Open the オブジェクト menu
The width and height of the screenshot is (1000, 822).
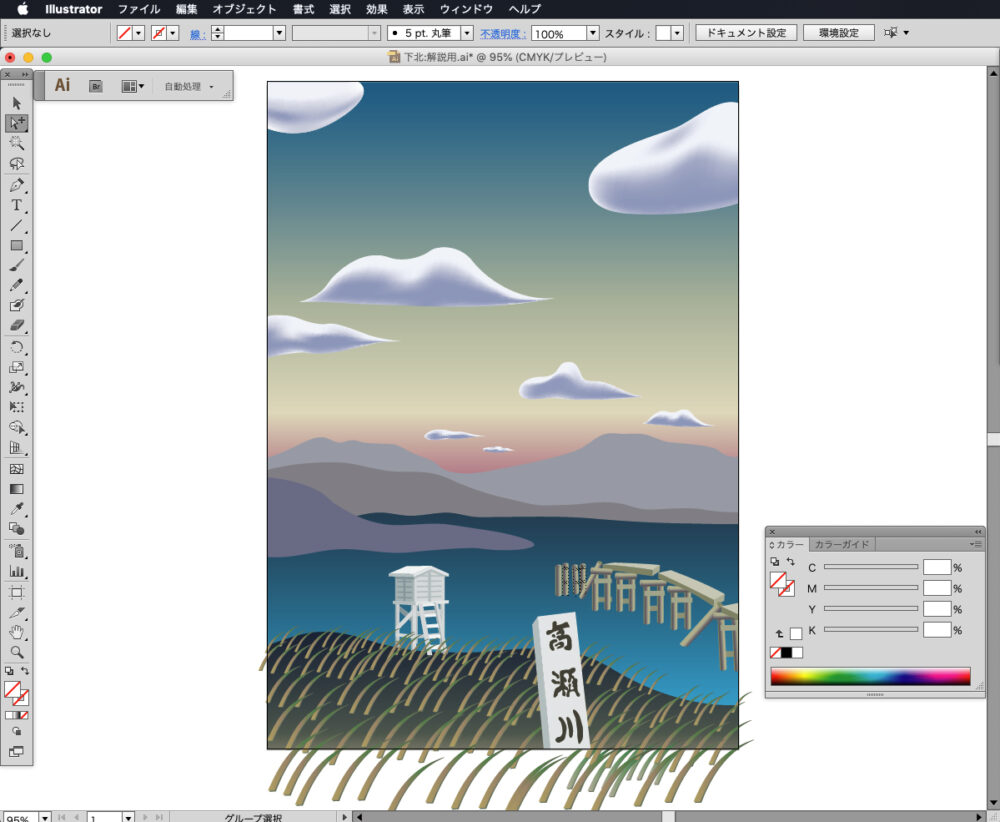(x=244, y=9)
